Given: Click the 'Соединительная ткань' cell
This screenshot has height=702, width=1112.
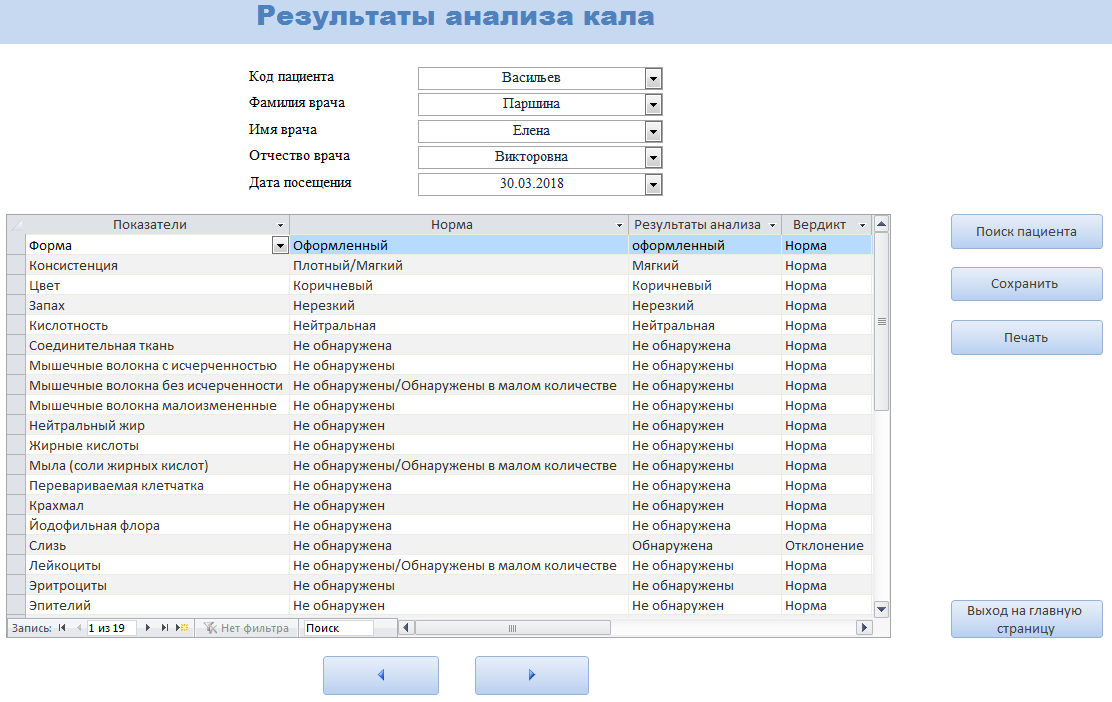Looking at the screenshot, I should pyautogui.click(x=157, y=345).
